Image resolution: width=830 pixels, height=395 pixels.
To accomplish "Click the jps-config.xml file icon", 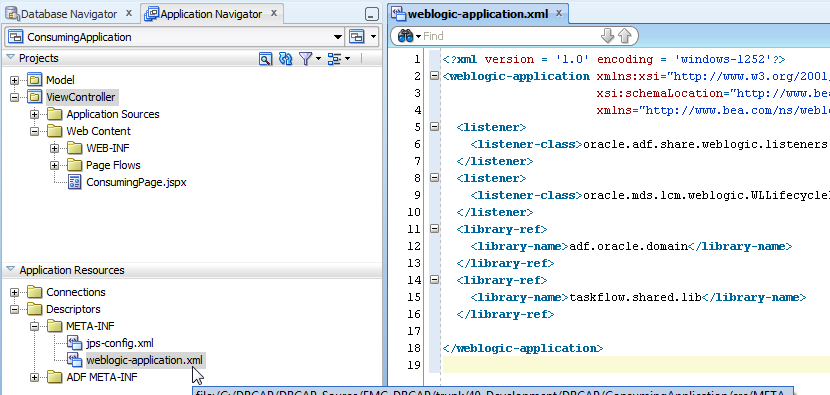I will point(74,343).
